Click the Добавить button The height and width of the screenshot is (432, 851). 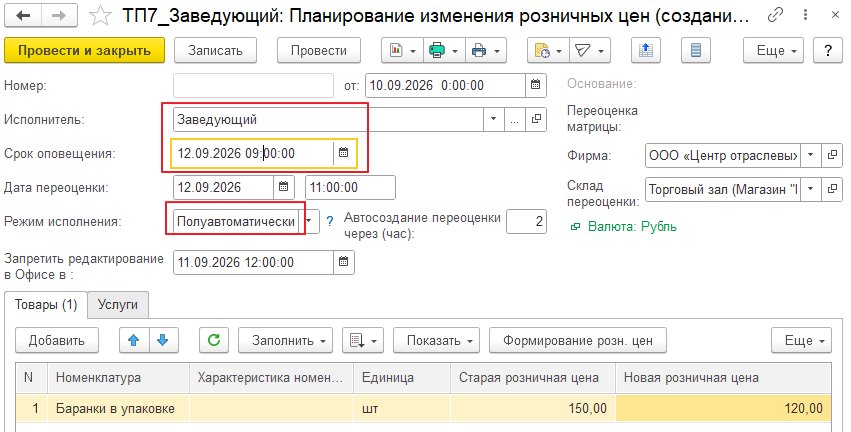click(56, 340)
